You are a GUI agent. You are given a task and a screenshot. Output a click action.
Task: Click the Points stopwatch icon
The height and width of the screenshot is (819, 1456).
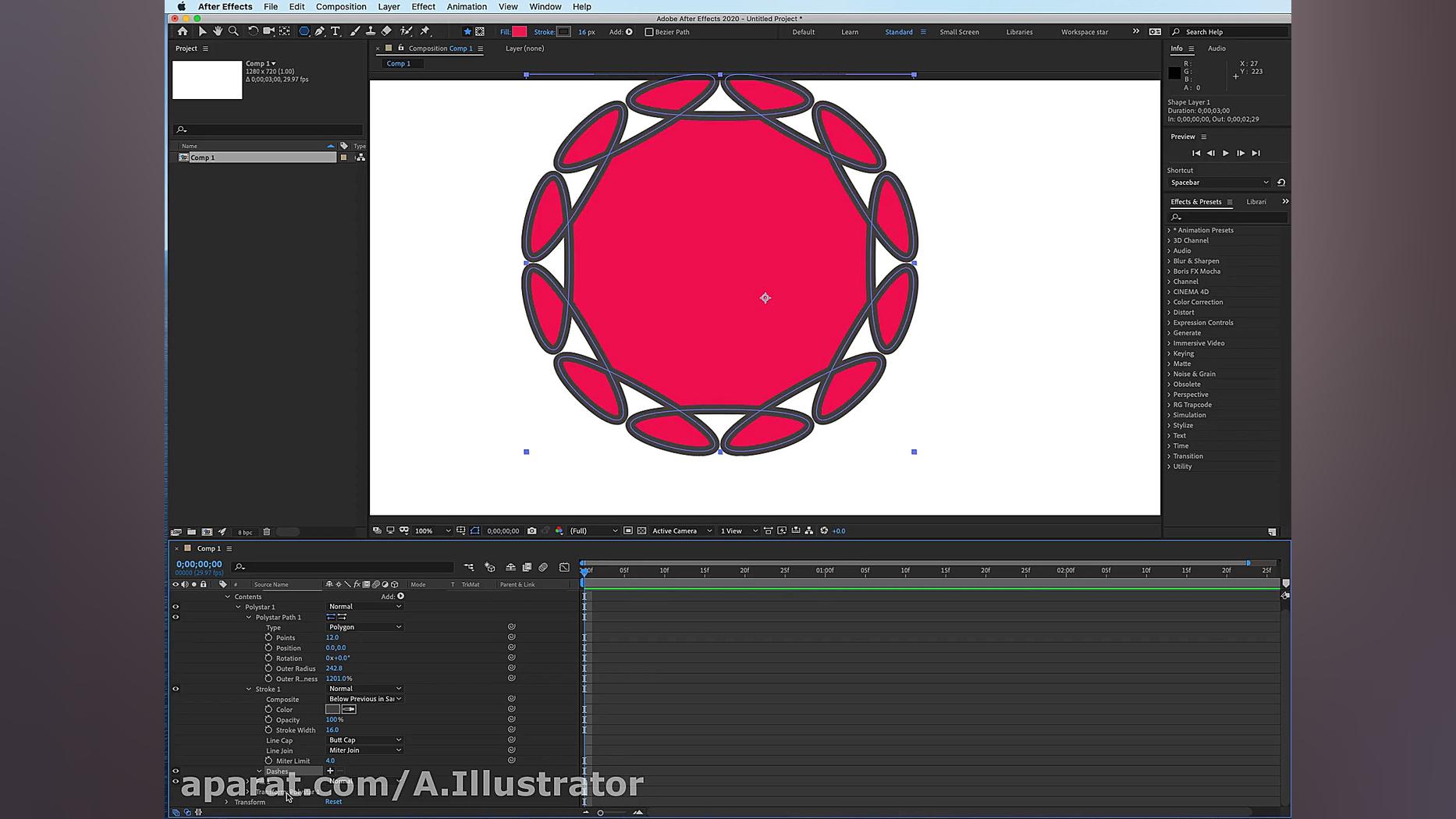pyautogui.click(x=268, y=637)
